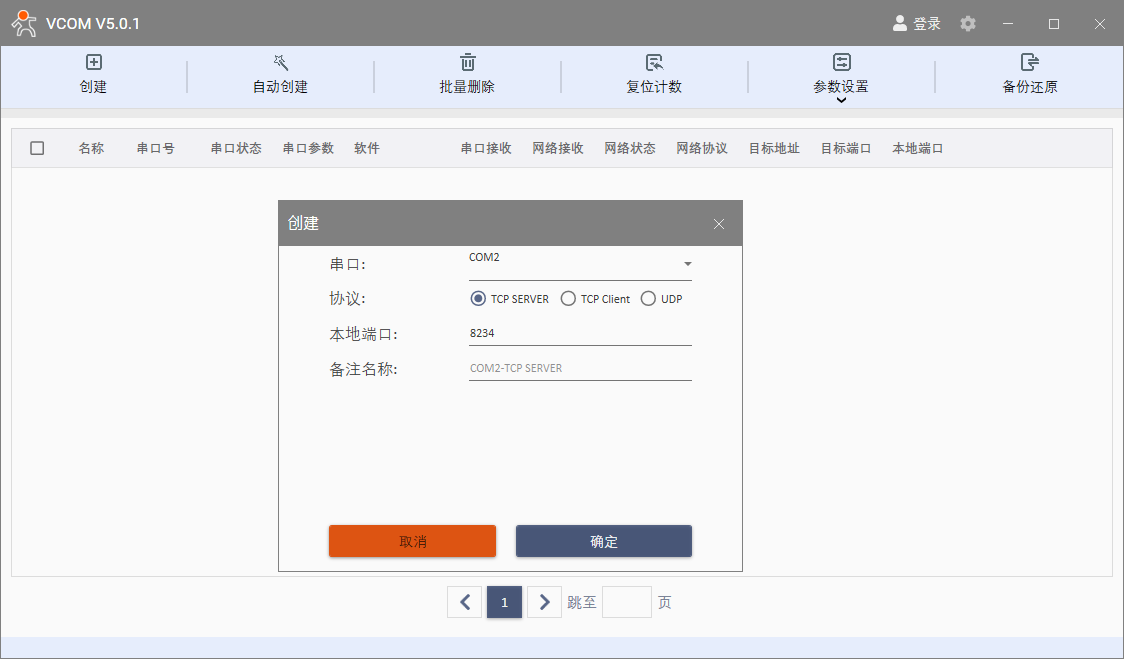Click the 批量删除 trash icon
1124x659 pixels.
pos(467,63)
